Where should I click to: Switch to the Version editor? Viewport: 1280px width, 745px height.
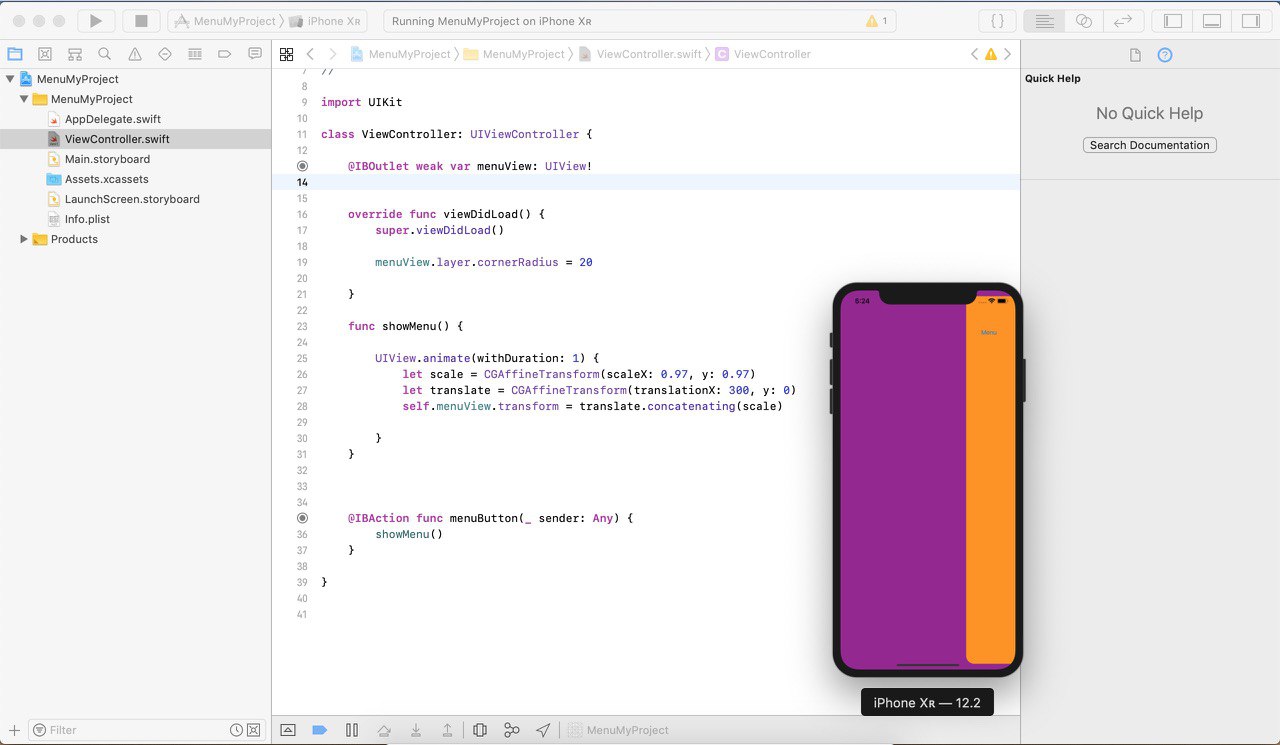point(1123,21)
